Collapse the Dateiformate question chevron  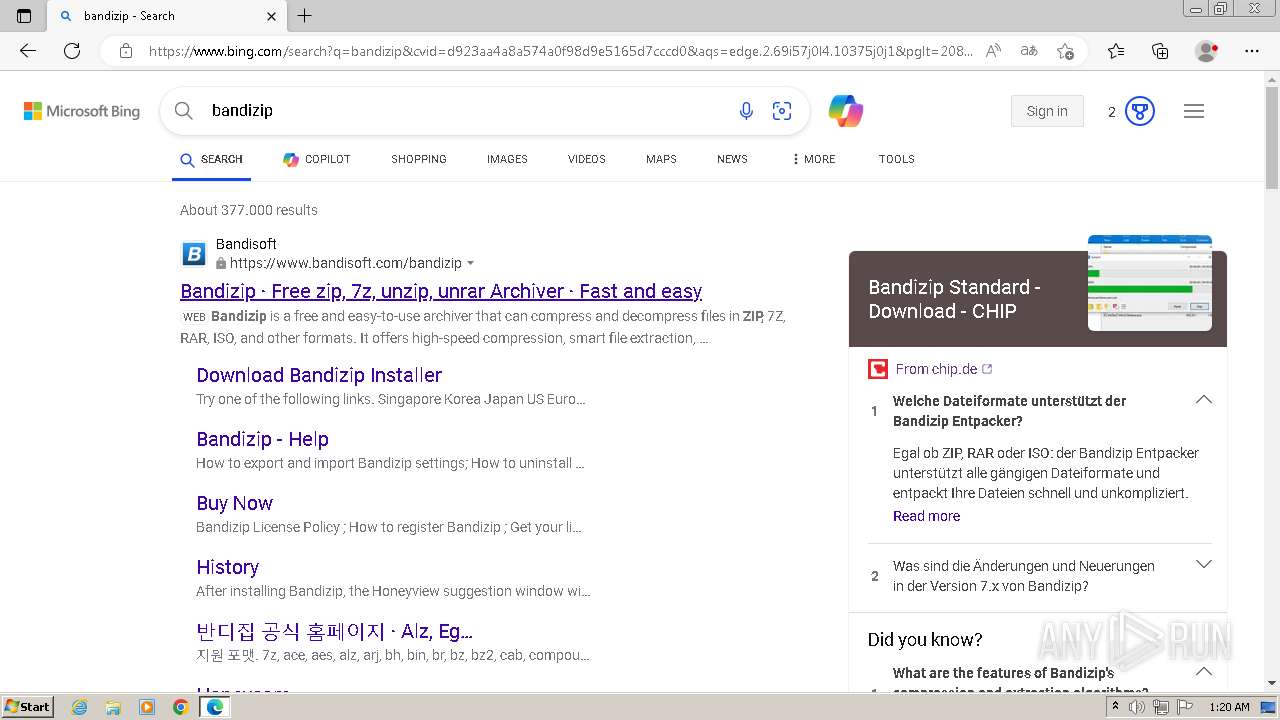click(1204, 399)
